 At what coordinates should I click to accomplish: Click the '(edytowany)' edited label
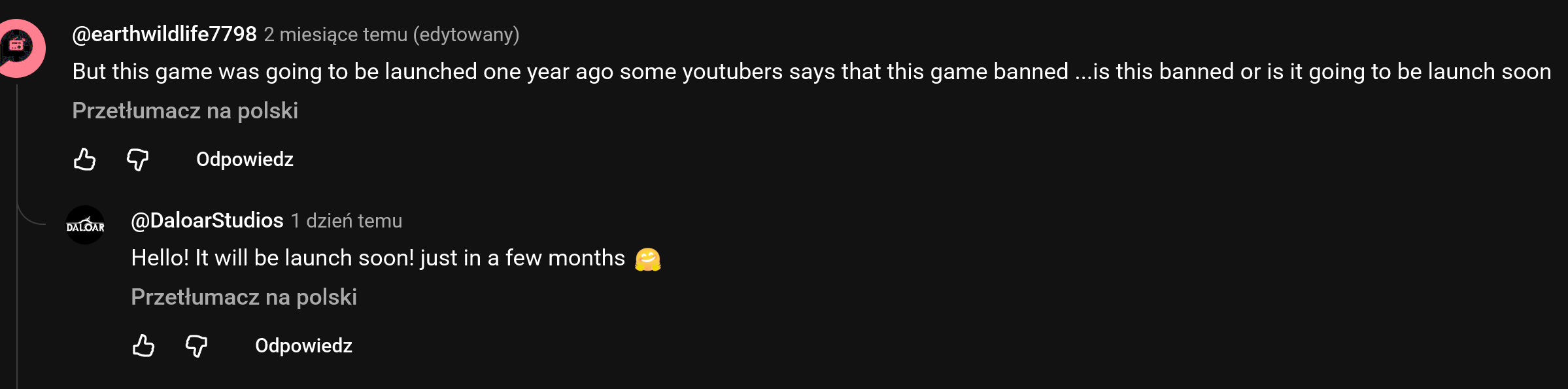click(466, 35)
